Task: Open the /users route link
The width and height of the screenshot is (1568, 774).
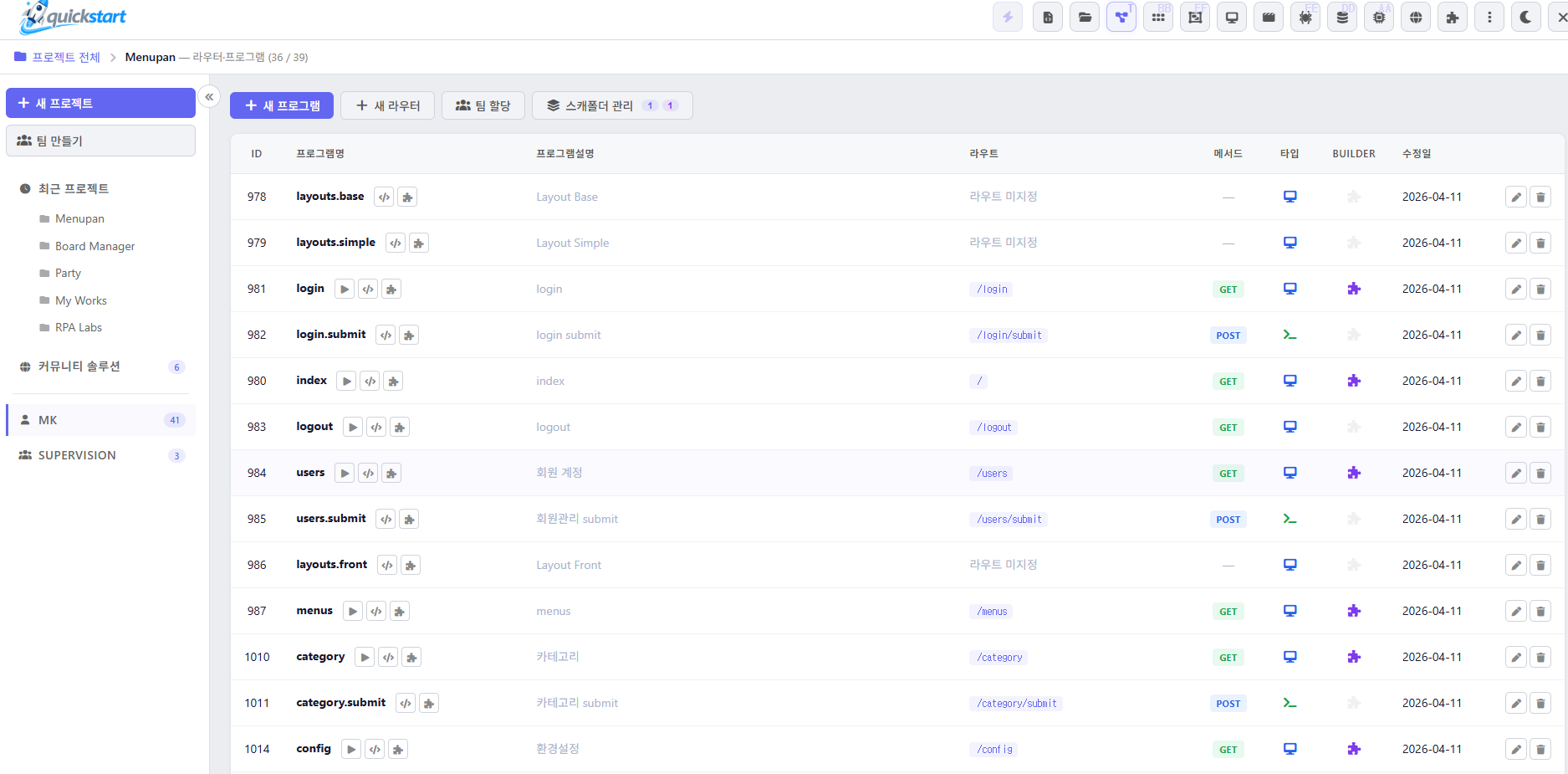Action: [x=990, y=473]
